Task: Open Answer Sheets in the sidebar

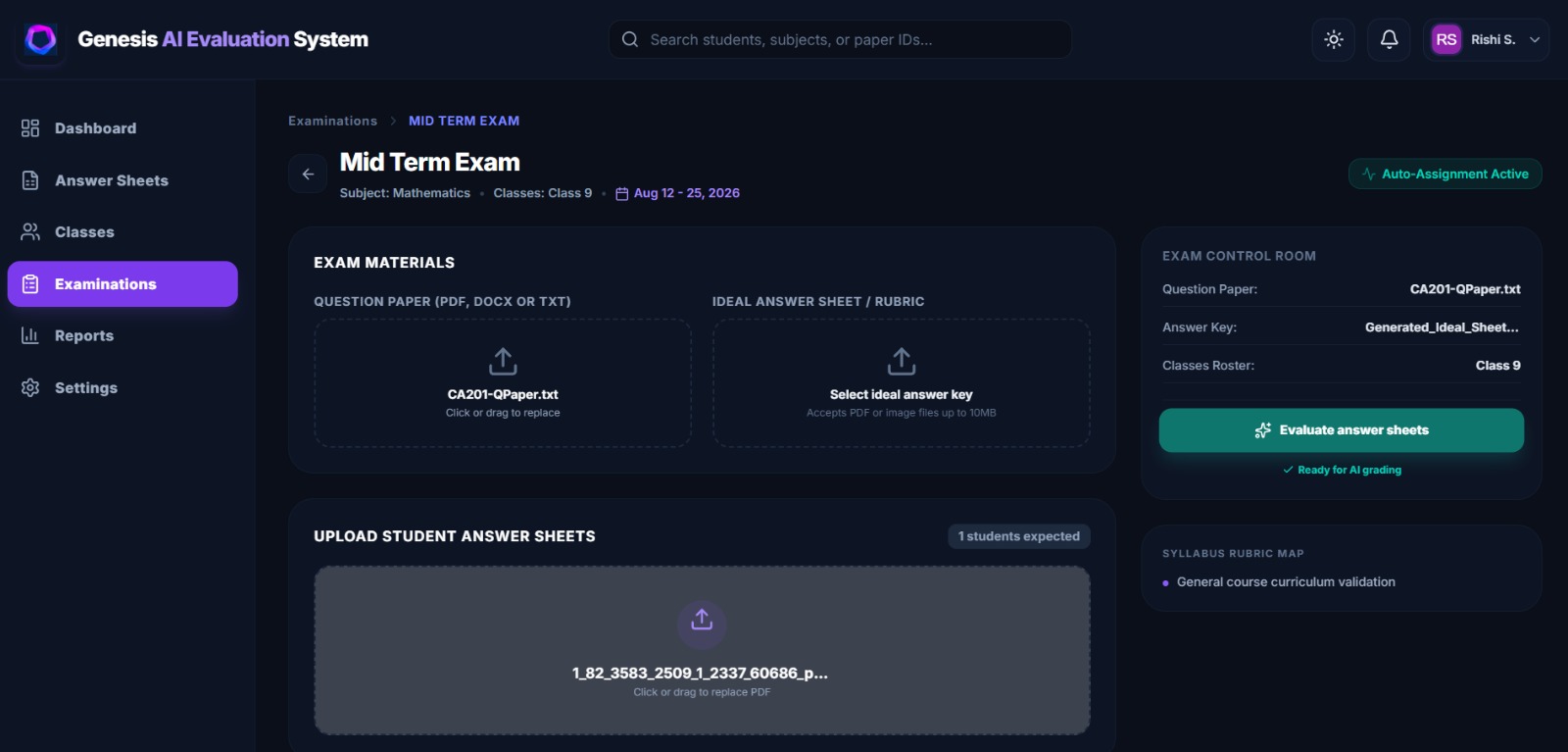Action: 122,180
